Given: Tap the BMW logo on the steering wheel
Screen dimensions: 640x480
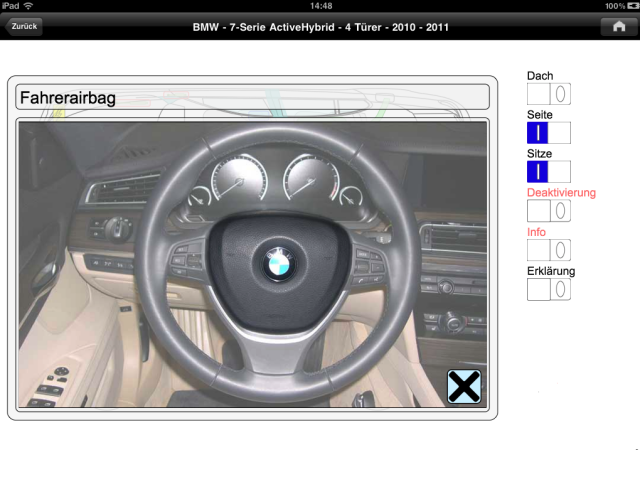Looking at the screenshot, I should tap(277, 263).
